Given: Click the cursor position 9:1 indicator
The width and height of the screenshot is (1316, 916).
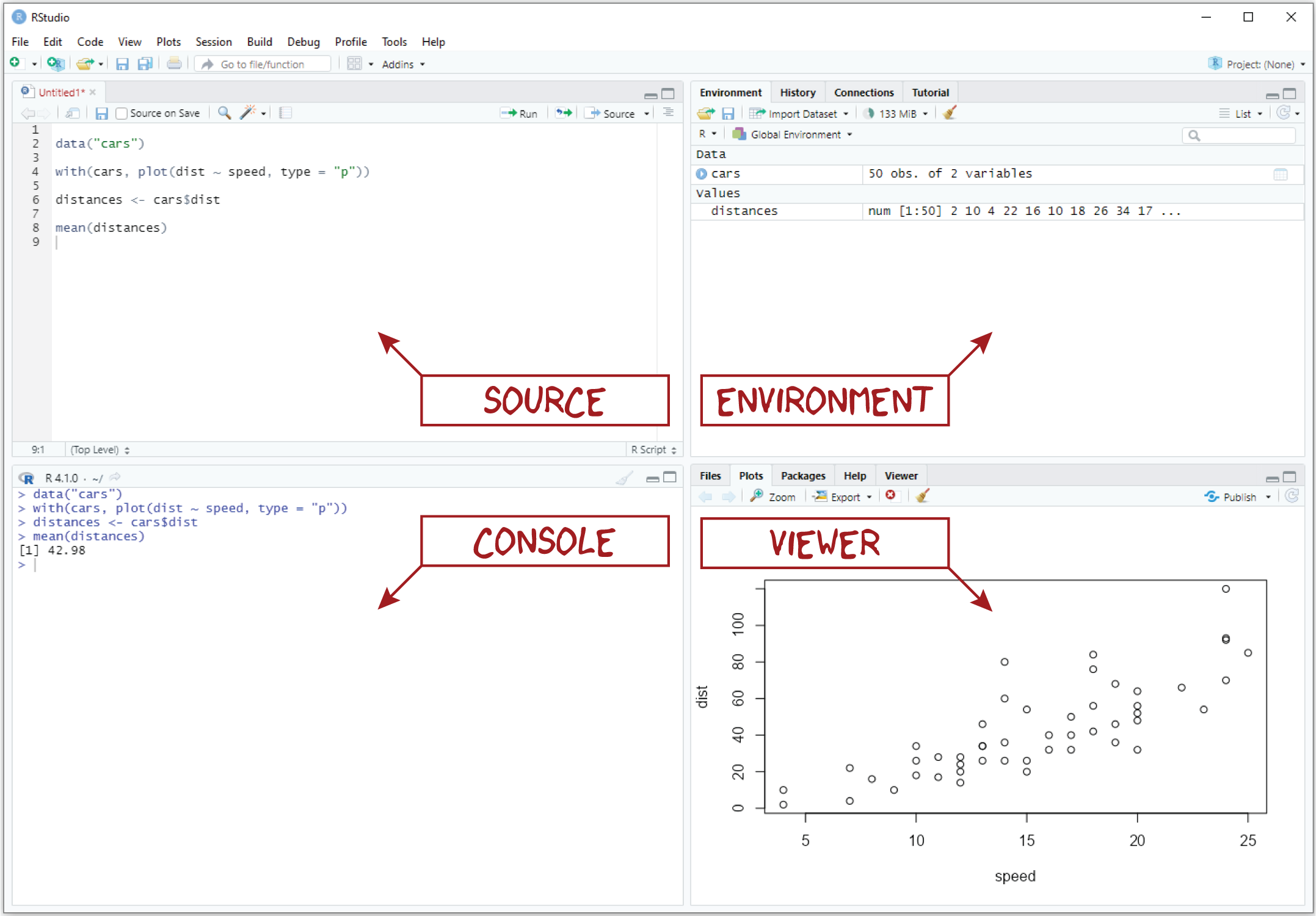Looking at the screenshot, I should (x=38, y=449).
